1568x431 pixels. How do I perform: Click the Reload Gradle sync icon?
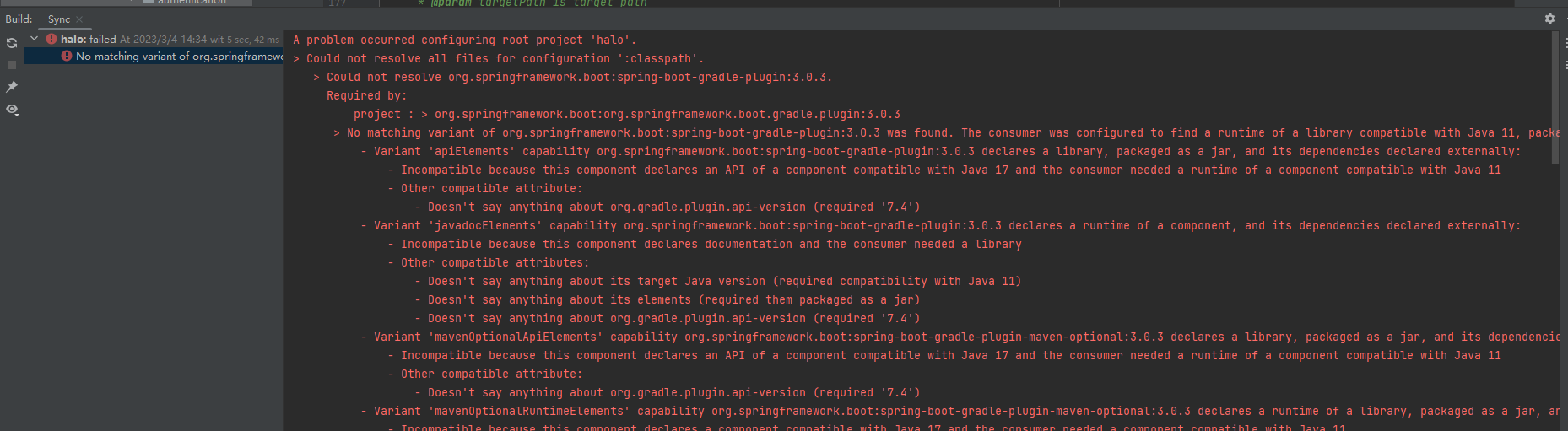point(12,43)
